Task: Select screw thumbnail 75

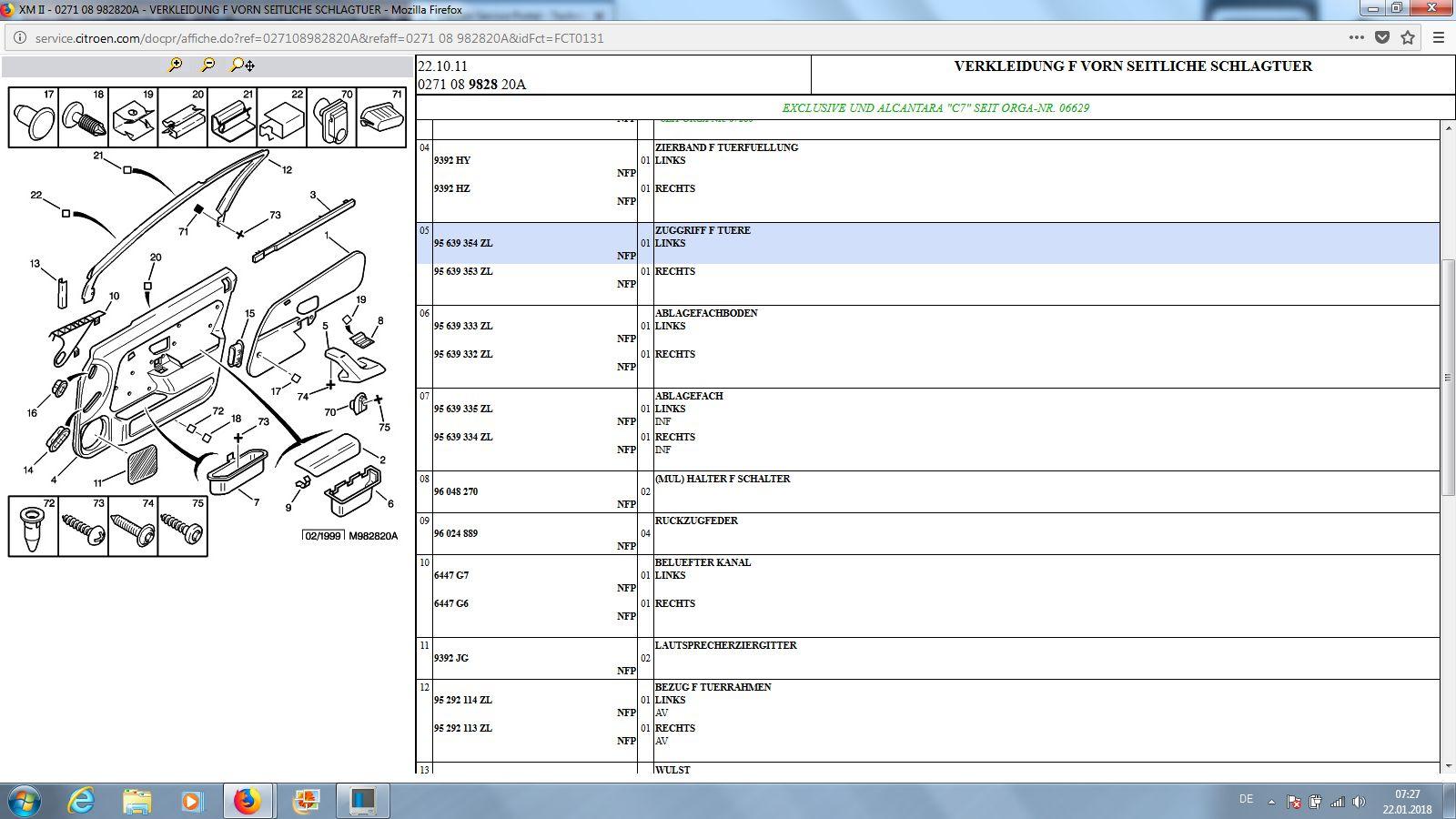Action: click(183, 526)
